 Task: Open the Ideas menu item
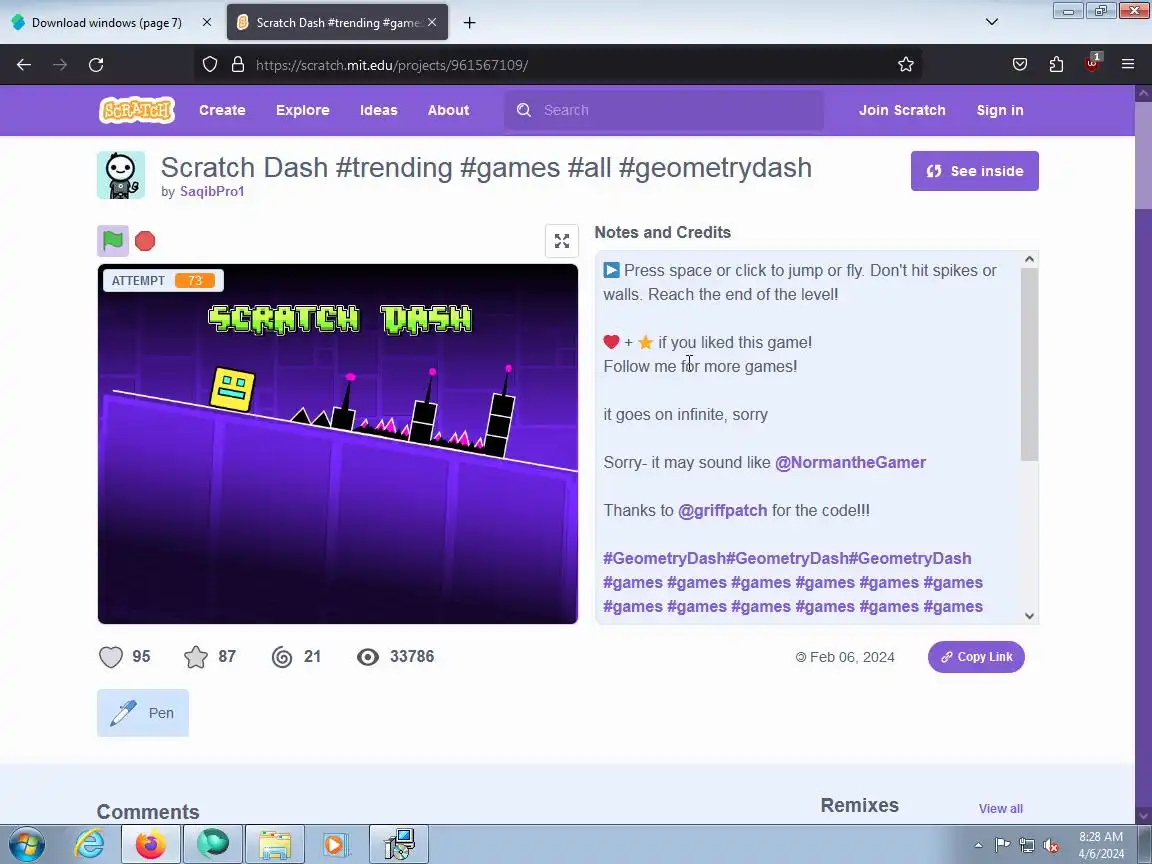click(x=379, y=110)
